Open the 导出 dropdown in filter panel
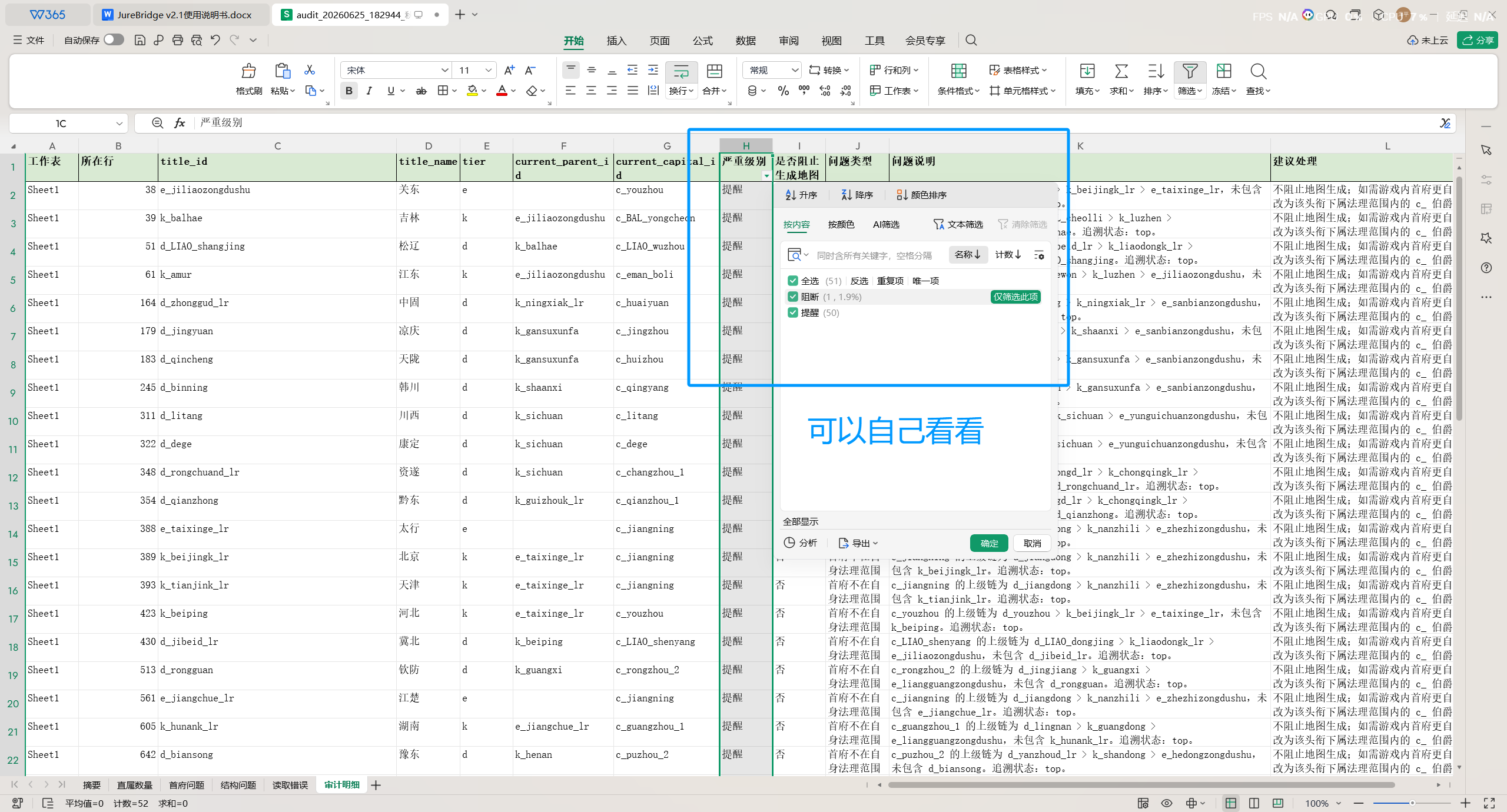Screen dimensions: 1507x812 tap(858, 543)
